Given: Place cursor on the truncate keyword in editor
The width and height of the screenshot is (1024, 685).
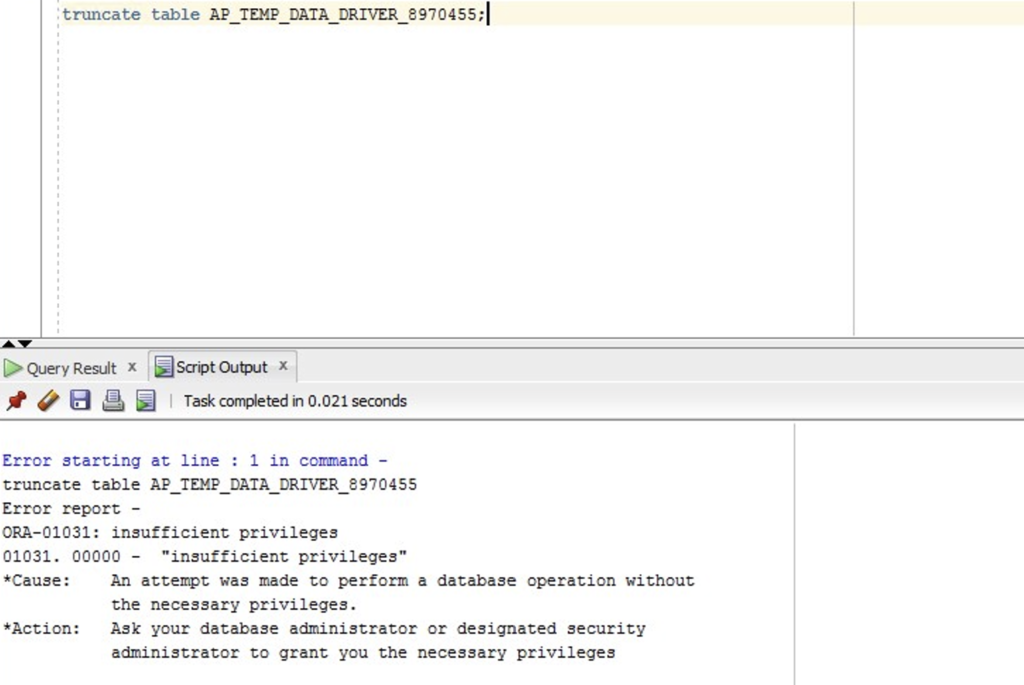Looking at the screenshot, I should click(x=101, y=14).
